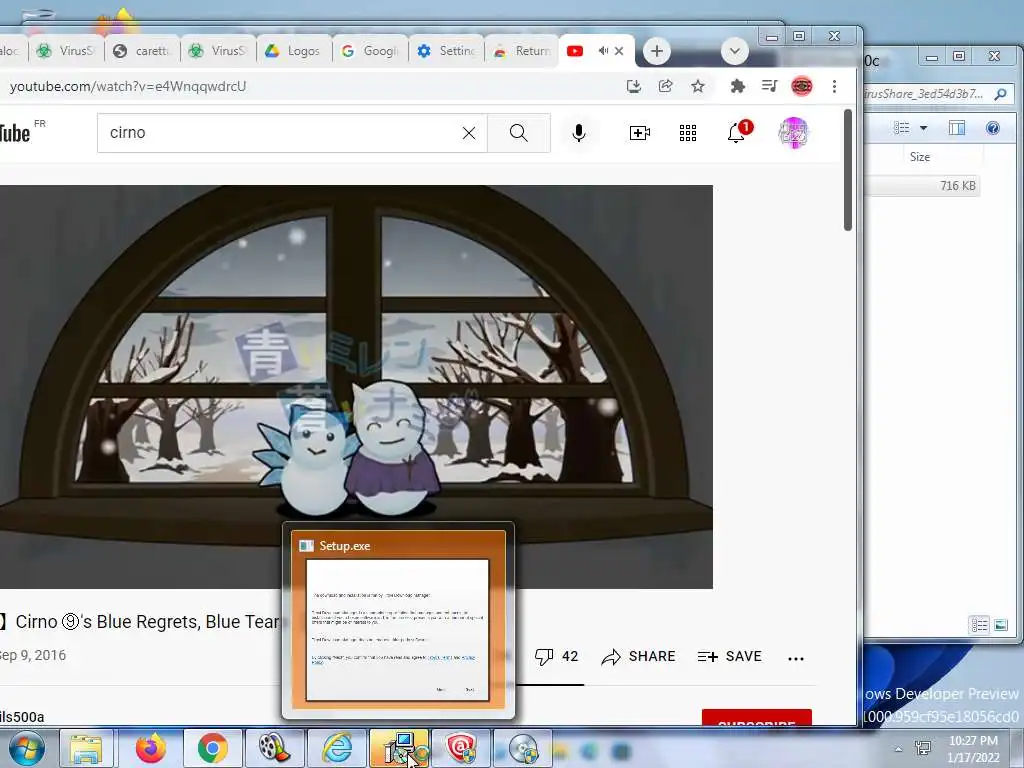Open the Chrome profile avatar
1024x768 pixels.
[x=801, y=86]
